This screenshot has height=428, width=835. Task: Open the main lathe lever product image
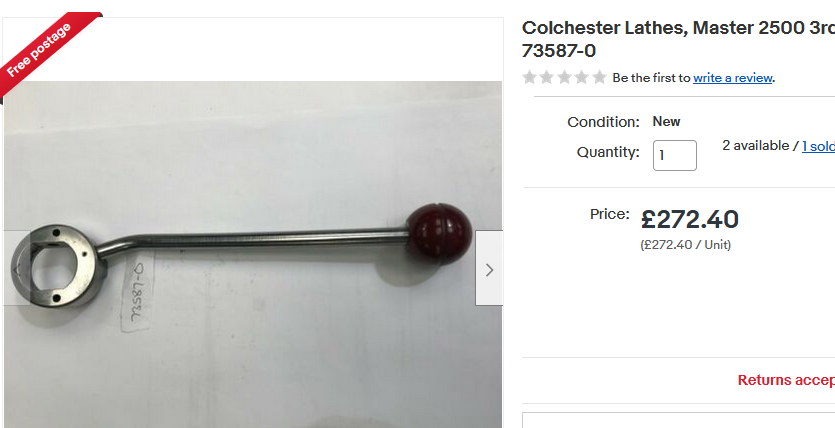[x=253, y=254]
